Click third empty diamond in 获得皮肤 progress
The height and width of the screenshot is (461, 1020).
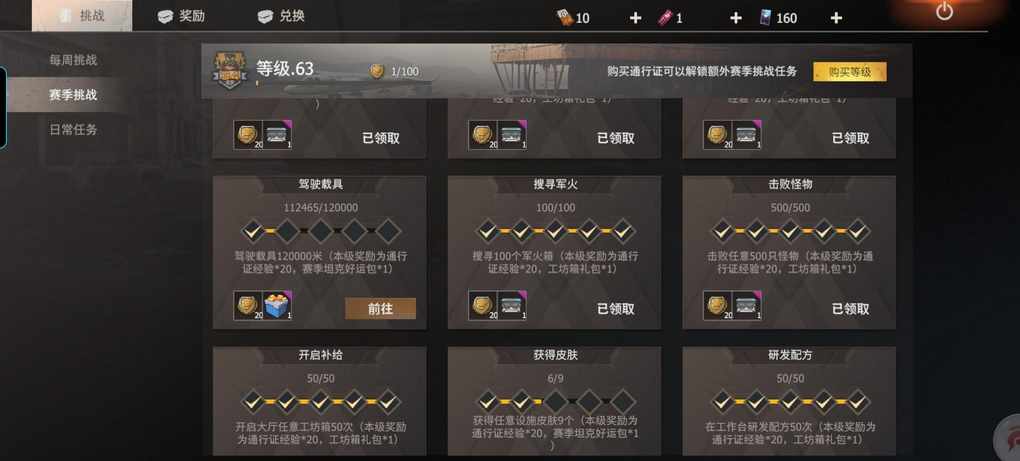click(x=622, y=402)
